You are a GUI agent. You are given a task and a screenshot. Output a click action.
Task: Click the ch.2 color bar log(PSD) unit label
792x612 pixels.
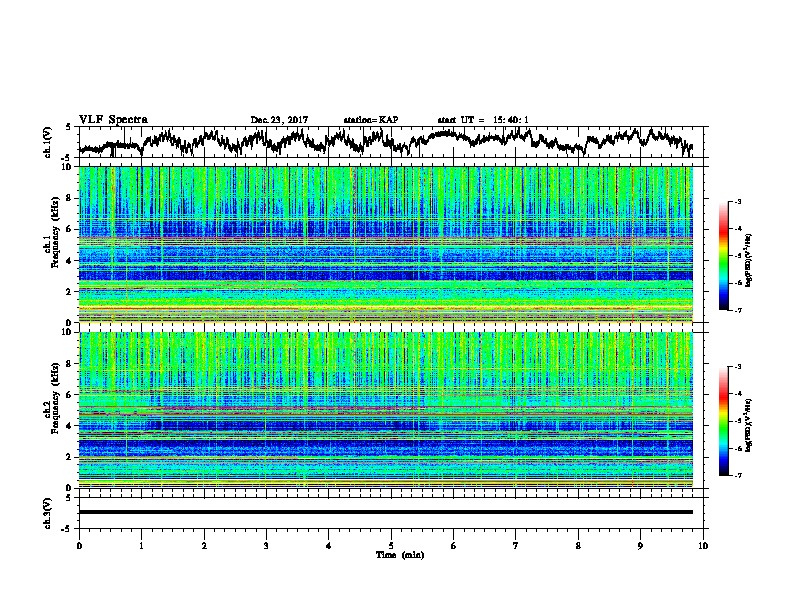[749, 425]
